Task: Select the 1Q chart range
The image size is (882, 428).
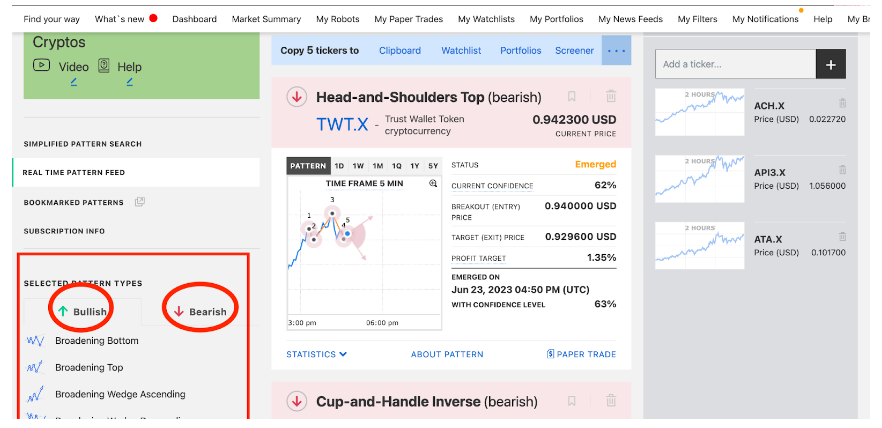Action: pyautogui.click(x=397, y=166)
